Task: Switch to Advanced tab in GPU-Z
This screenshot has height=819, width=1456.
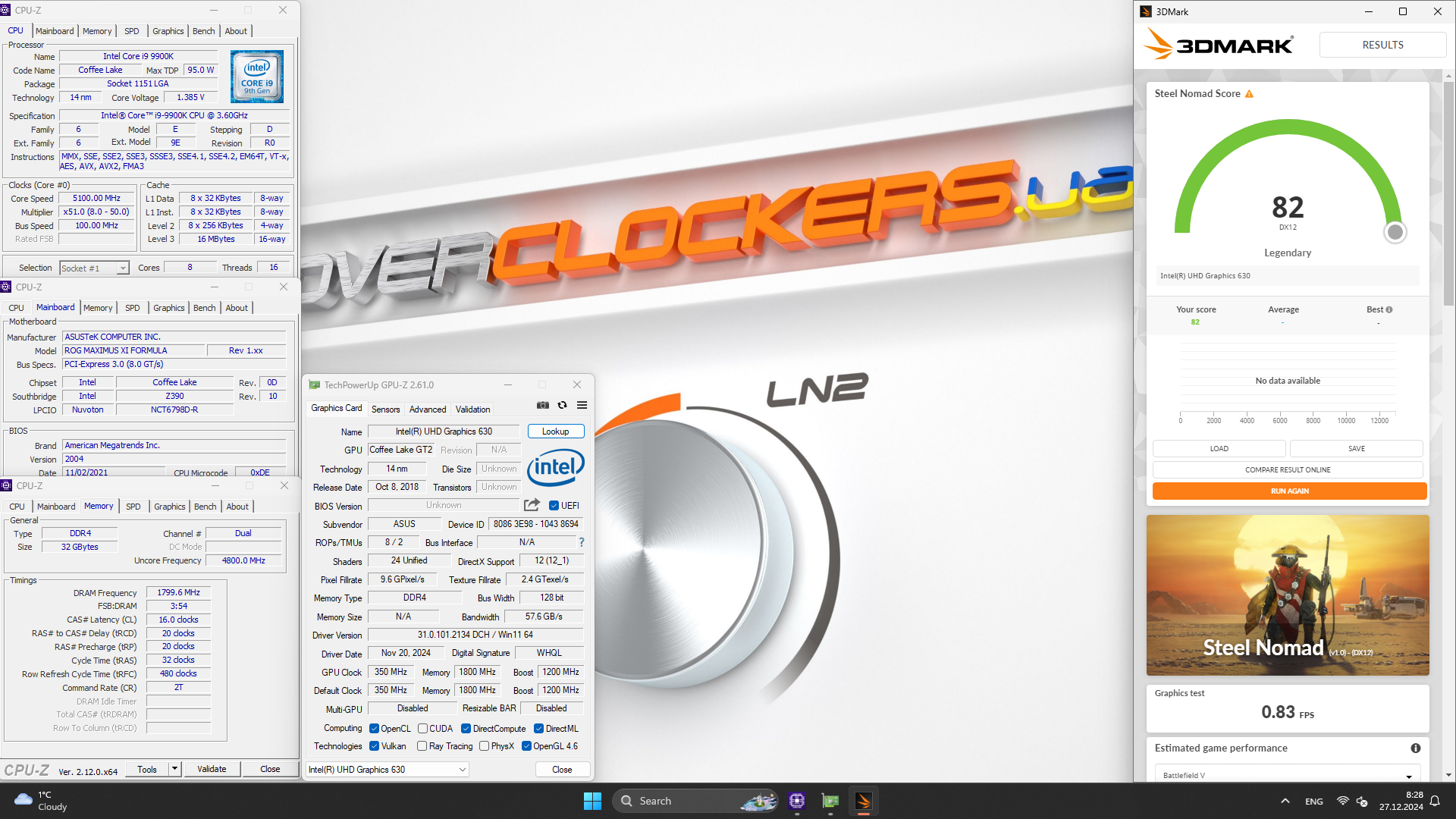Action: (x=428, y=409)
